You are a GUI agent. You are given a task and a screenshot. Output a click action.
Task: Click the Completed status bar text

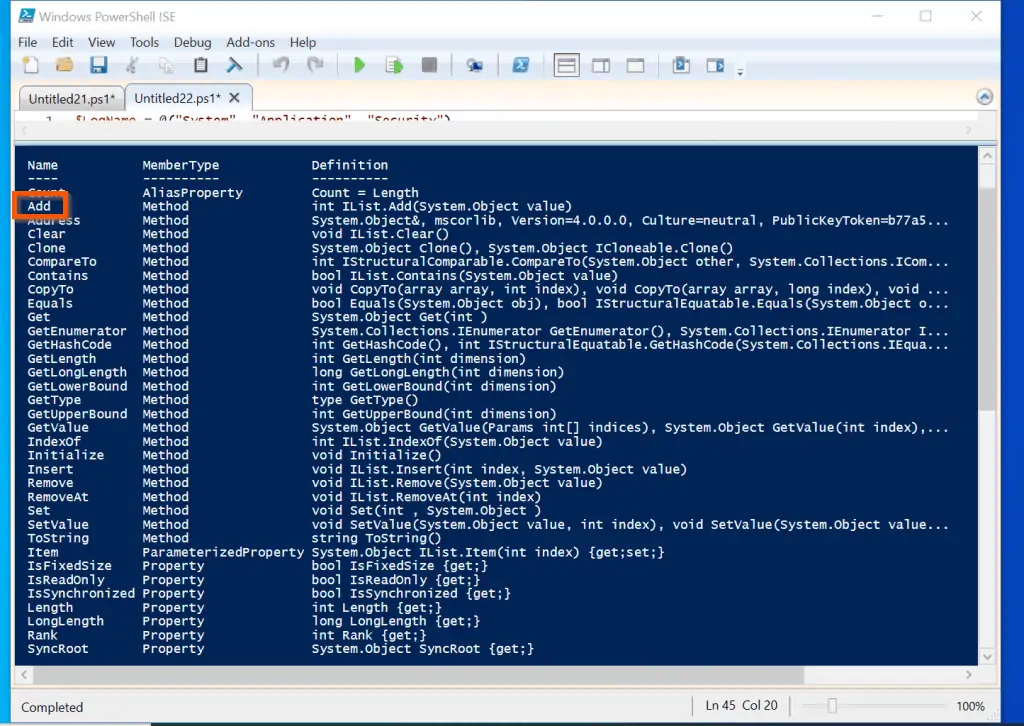[x=52, y=707]
